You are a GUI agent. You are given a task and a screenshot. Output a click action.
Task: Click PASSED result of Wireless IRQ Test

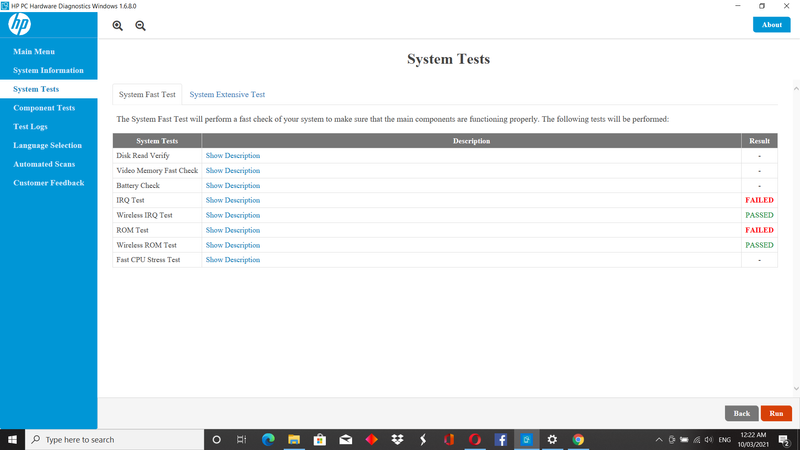click(x=759, y=215)
